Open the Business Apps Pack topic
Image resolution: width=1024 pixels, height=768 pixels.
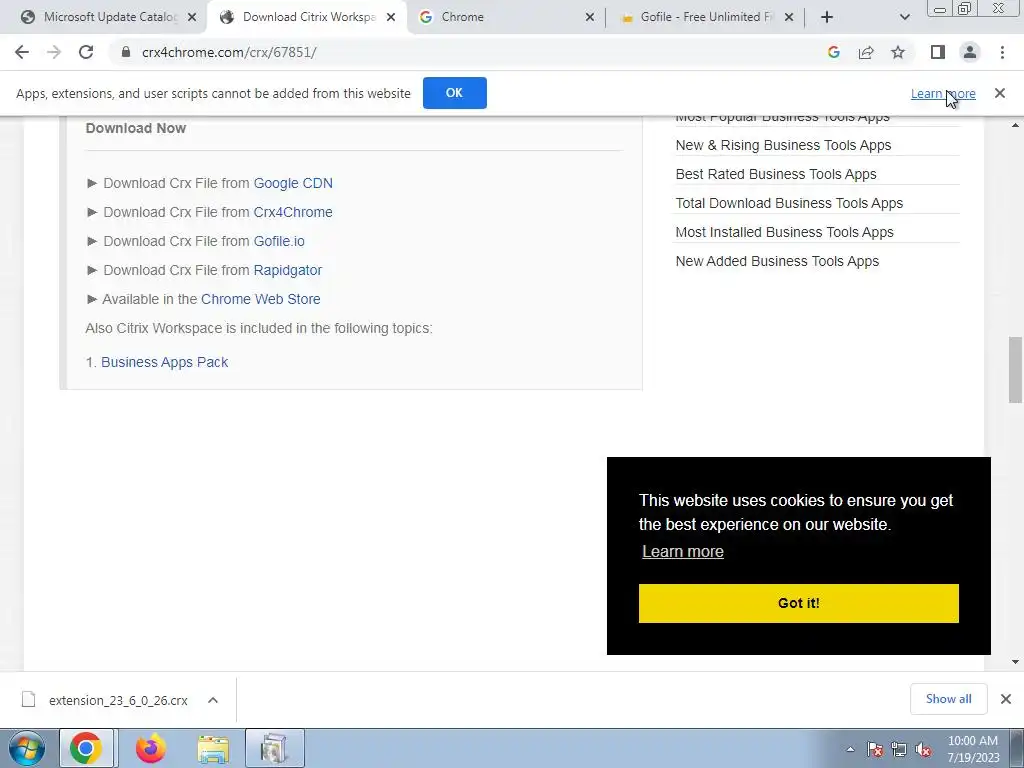tap(165, 362)
